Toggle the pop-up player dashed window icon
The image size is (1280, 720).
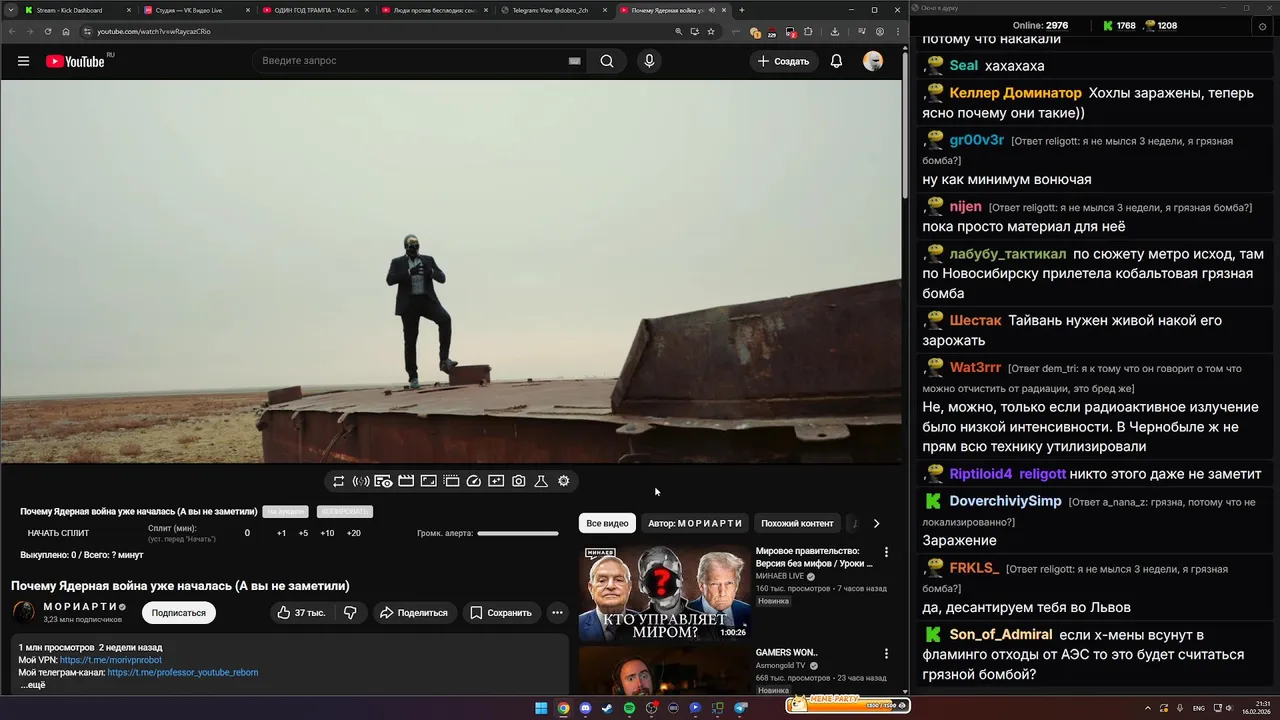tap(451, 481)
